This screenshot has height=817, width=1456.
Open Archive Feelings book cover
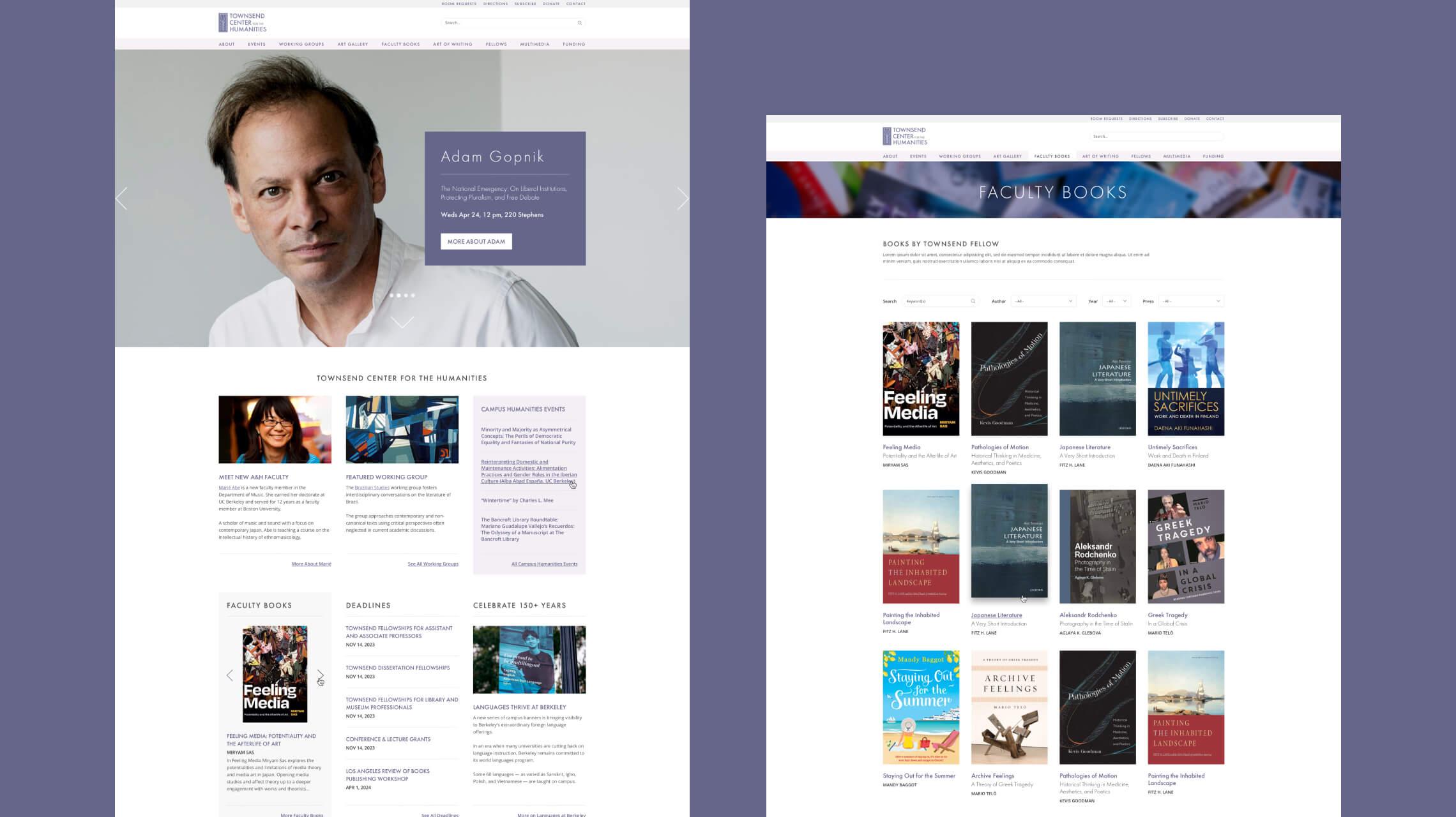pos(1009,707)
